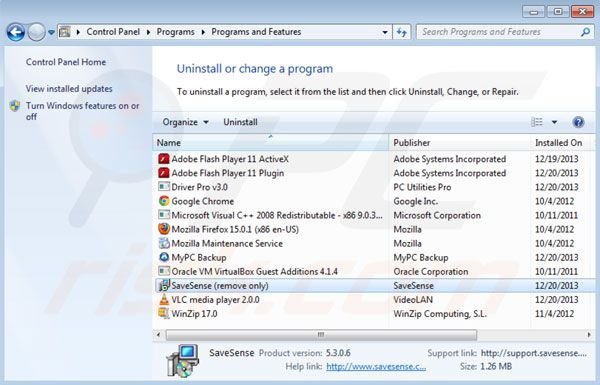
Task: Click the scrollbar right arrow
Action: coord(589,334)
